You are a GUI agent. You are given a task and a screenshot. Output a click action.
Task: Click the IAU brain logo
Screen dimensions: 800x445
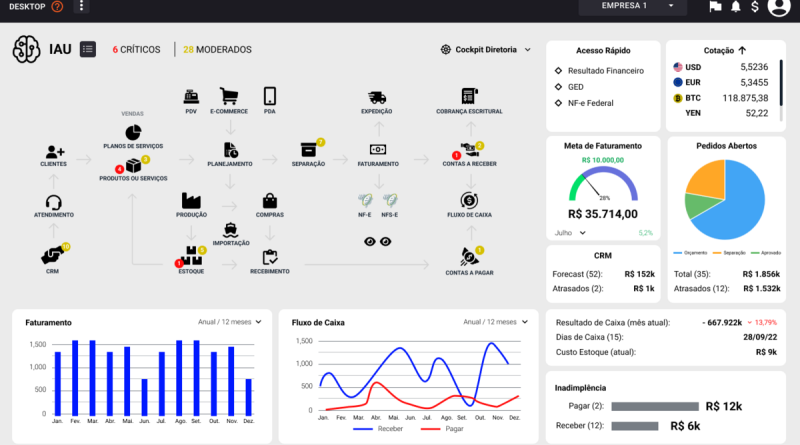point(27,50)
